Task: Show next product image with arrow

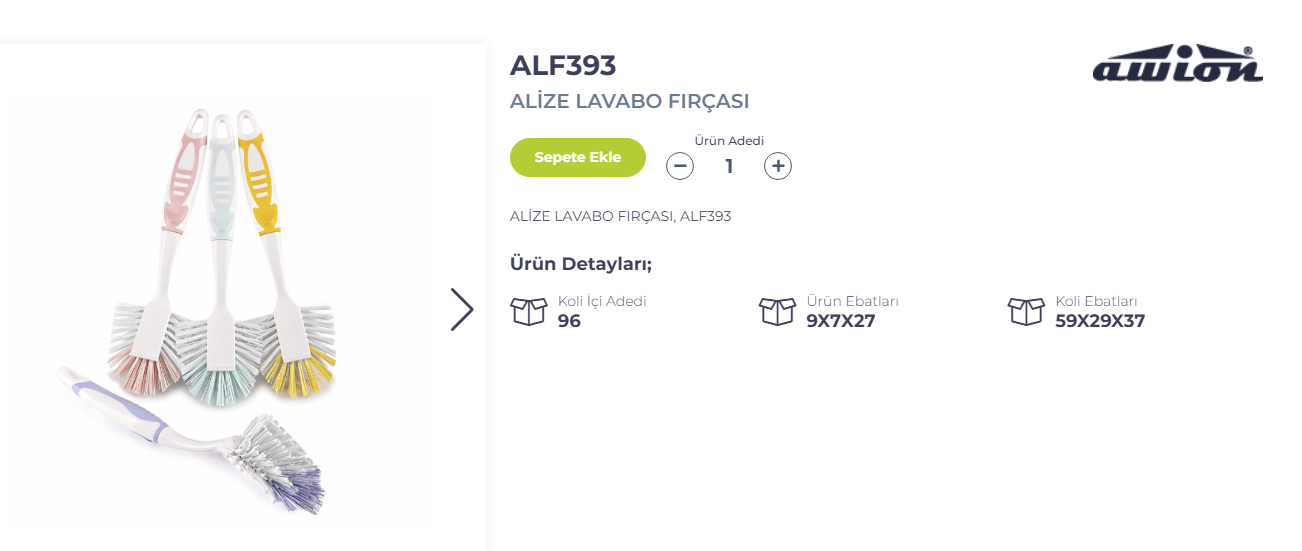Action: click(461, 309)
